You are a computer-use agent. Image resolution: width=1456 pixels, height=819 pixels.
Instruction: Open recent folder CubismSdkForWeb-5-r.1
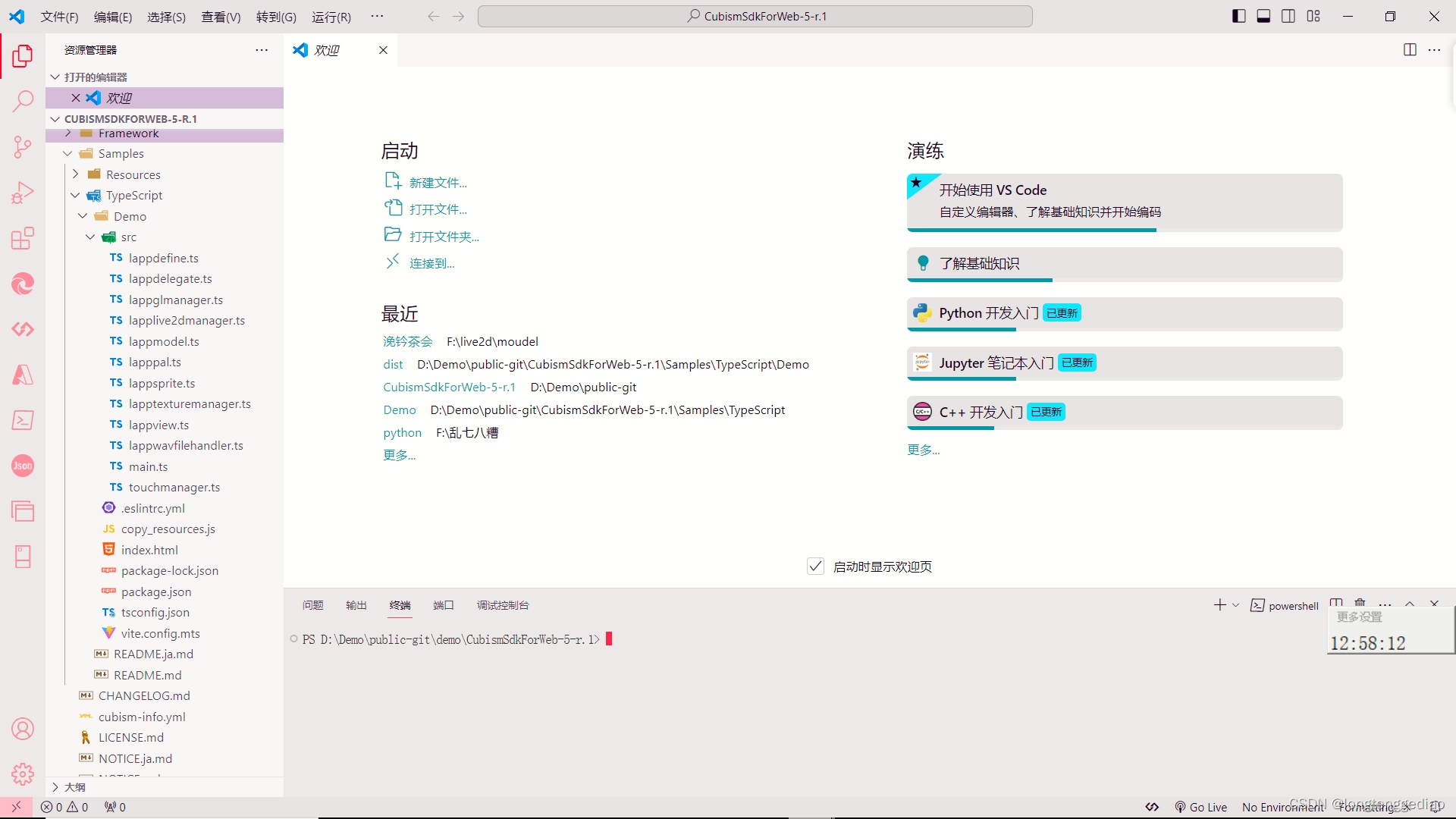[x=449, y=387]
